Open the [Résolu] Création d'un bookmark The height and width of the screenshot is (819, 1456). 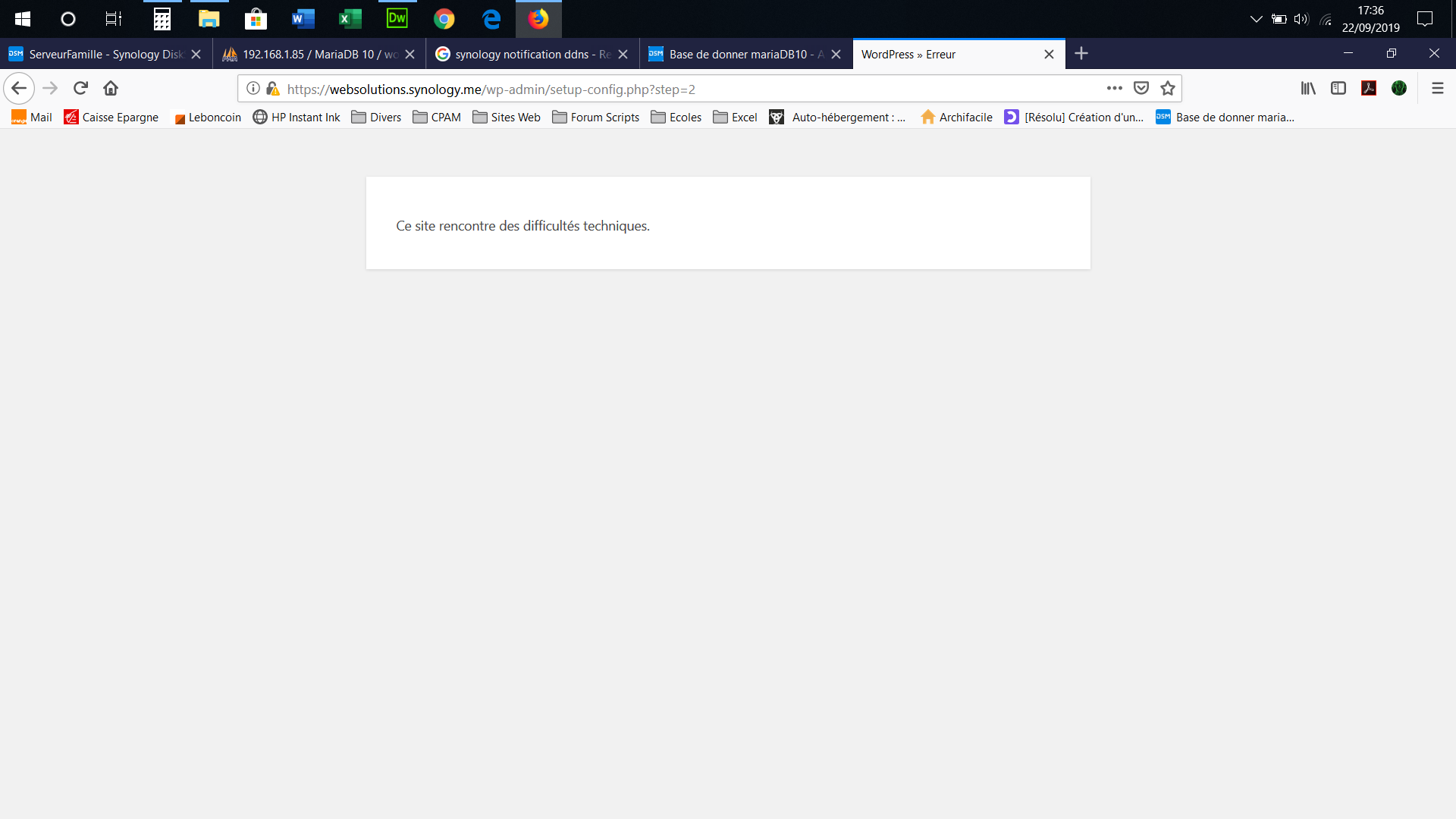click(1074, 117)
